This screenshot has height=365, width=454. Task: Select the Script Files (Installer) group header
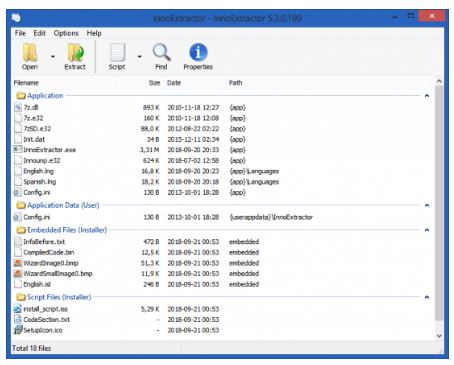pyautogui.click(x=59, y=297)
